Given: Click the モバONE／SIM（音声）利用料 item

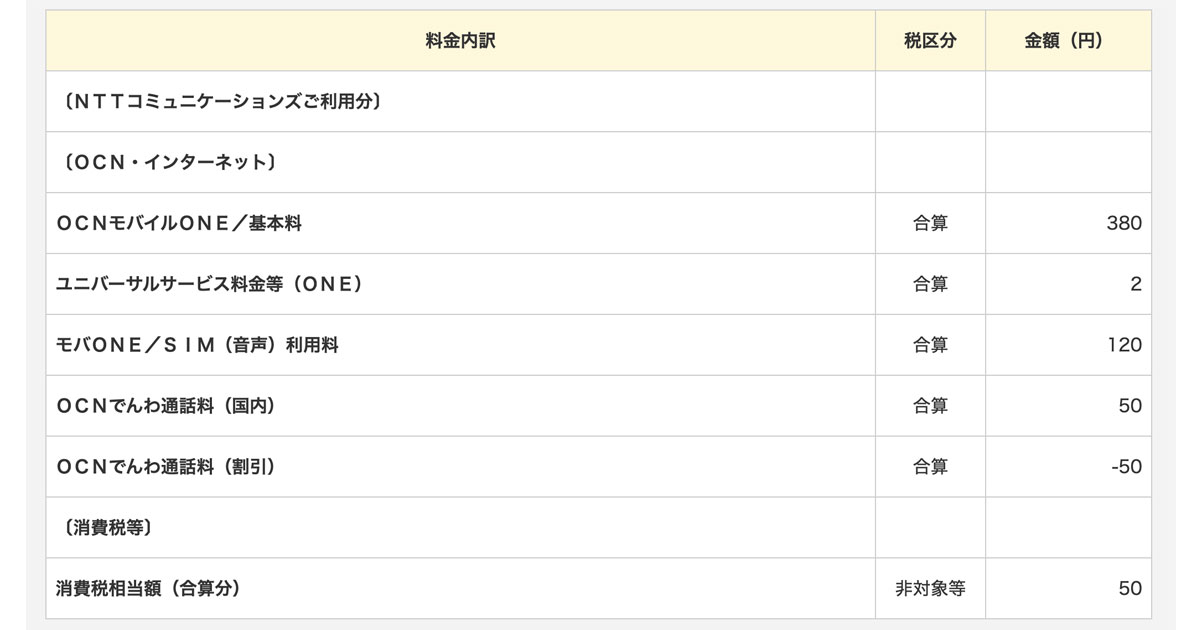Looking at the screenshot, I should (x=197, y=345).
